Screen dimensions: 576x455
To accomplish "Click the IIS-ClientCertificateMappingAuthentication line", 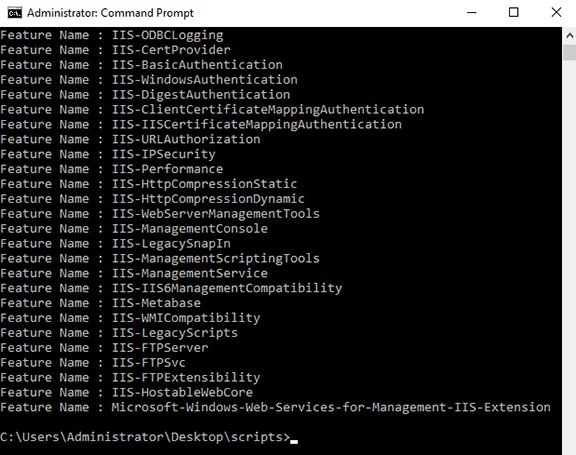I will pos(212,109).
